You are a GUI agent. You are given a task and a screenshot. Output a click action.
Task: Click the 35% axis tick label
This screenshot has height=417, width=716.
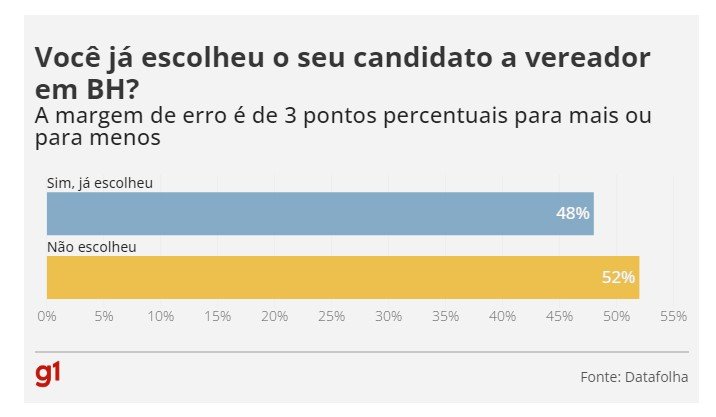pos(446,316)
